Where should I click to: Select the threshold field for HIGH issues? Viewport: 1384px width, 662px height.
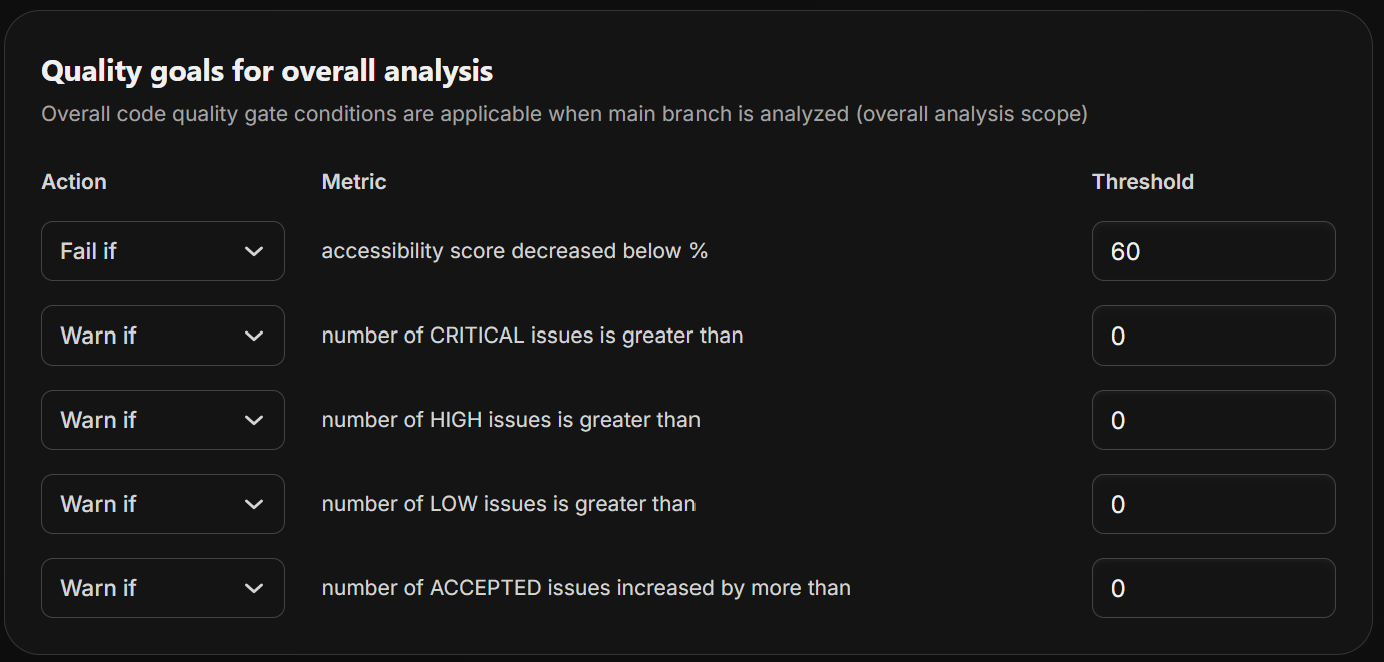1213,420
